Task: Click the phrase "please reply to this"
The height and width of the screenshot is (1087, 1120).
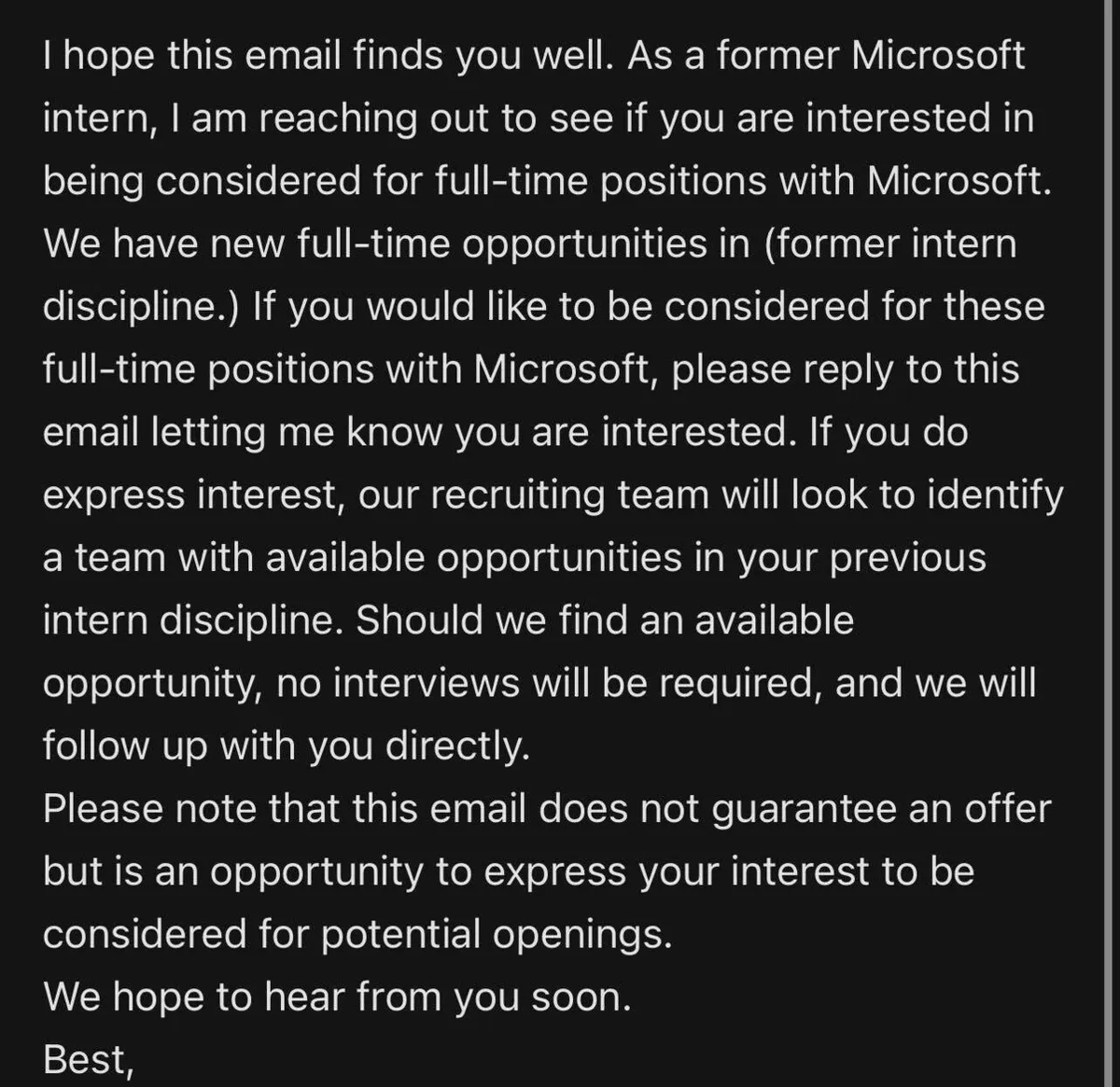Action: pos(846,369)
